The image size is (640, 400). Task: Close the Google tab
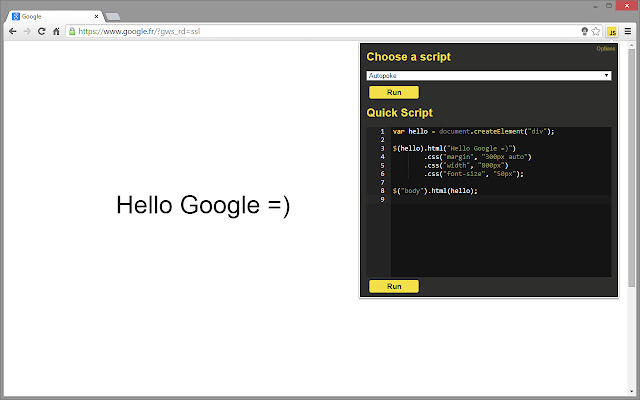(96, 16)
